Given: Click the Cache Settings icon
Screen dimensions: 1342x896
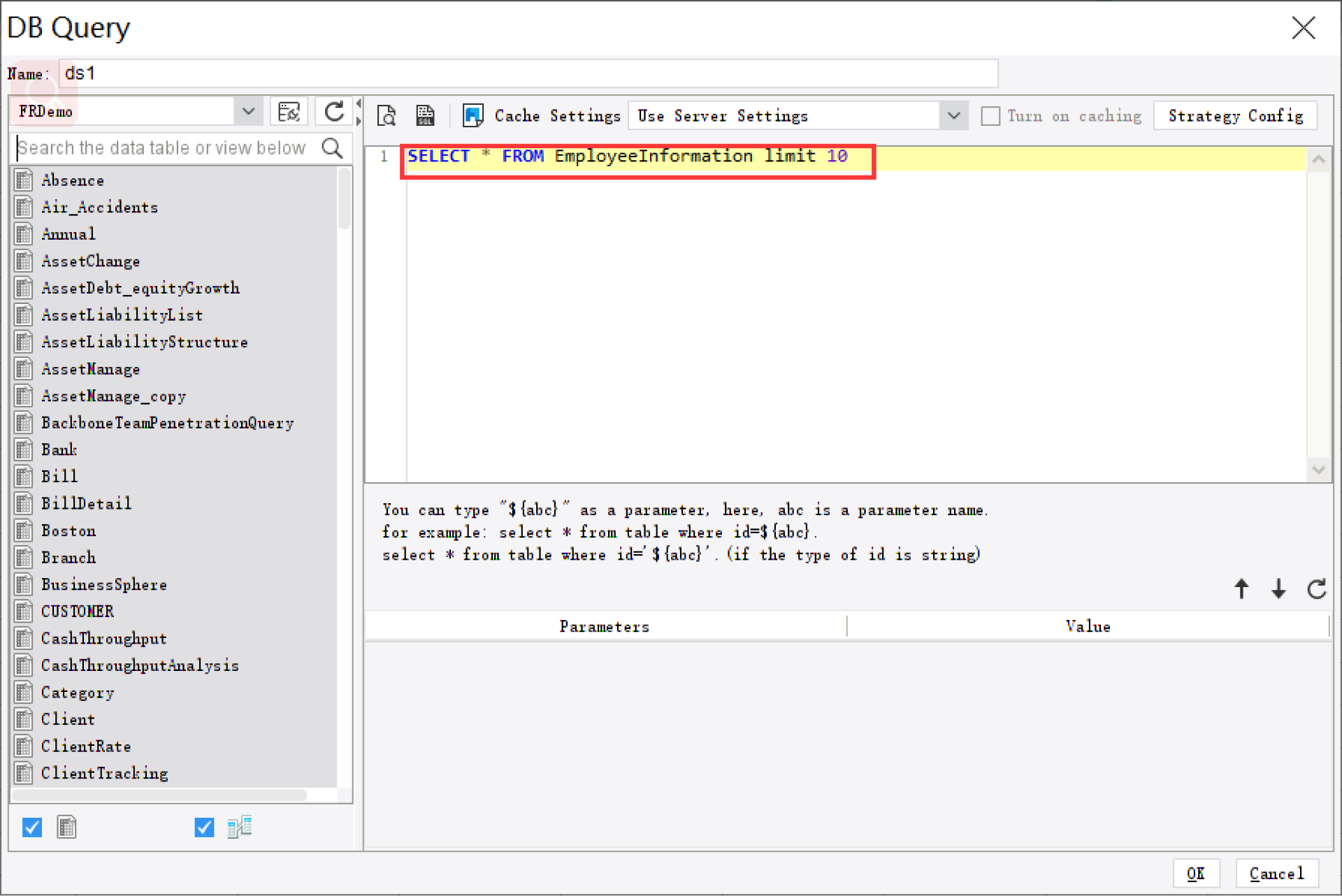Looking at the screenshot, I should pyautogui.click(x=472, y=115).
